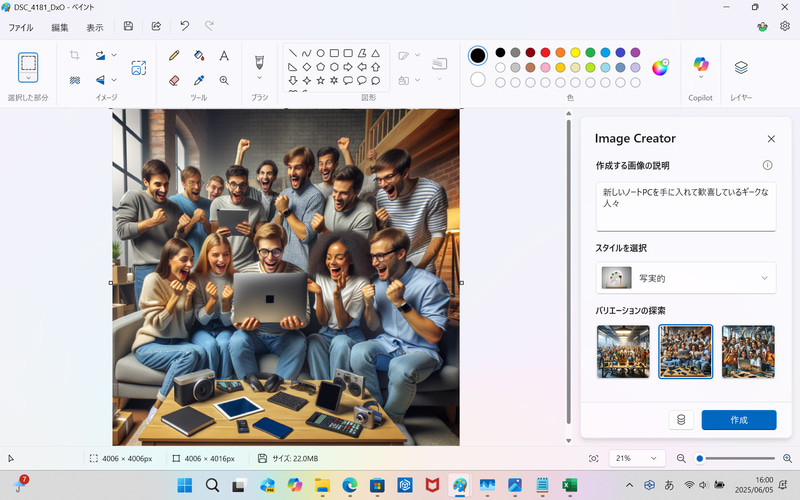Click the info icon beside the description label
Screen dimensions: 800x500
[767, 165]
